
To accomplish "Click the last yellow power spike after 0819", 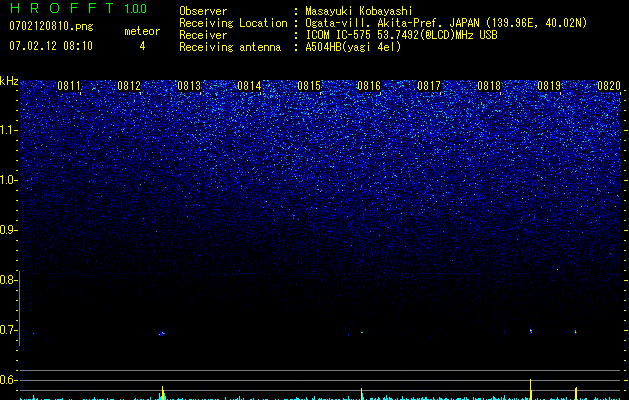I will coord(576,393).
